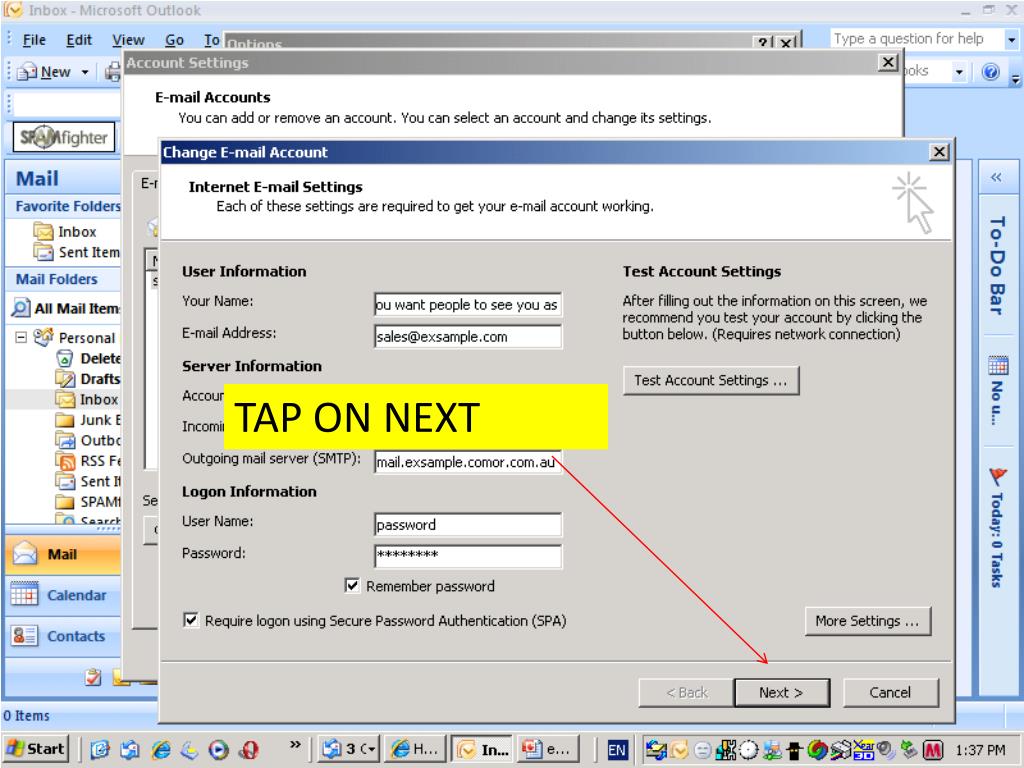Close the Account Settings window
This screenshot has height=768, width=1024.
click(888, 62)
